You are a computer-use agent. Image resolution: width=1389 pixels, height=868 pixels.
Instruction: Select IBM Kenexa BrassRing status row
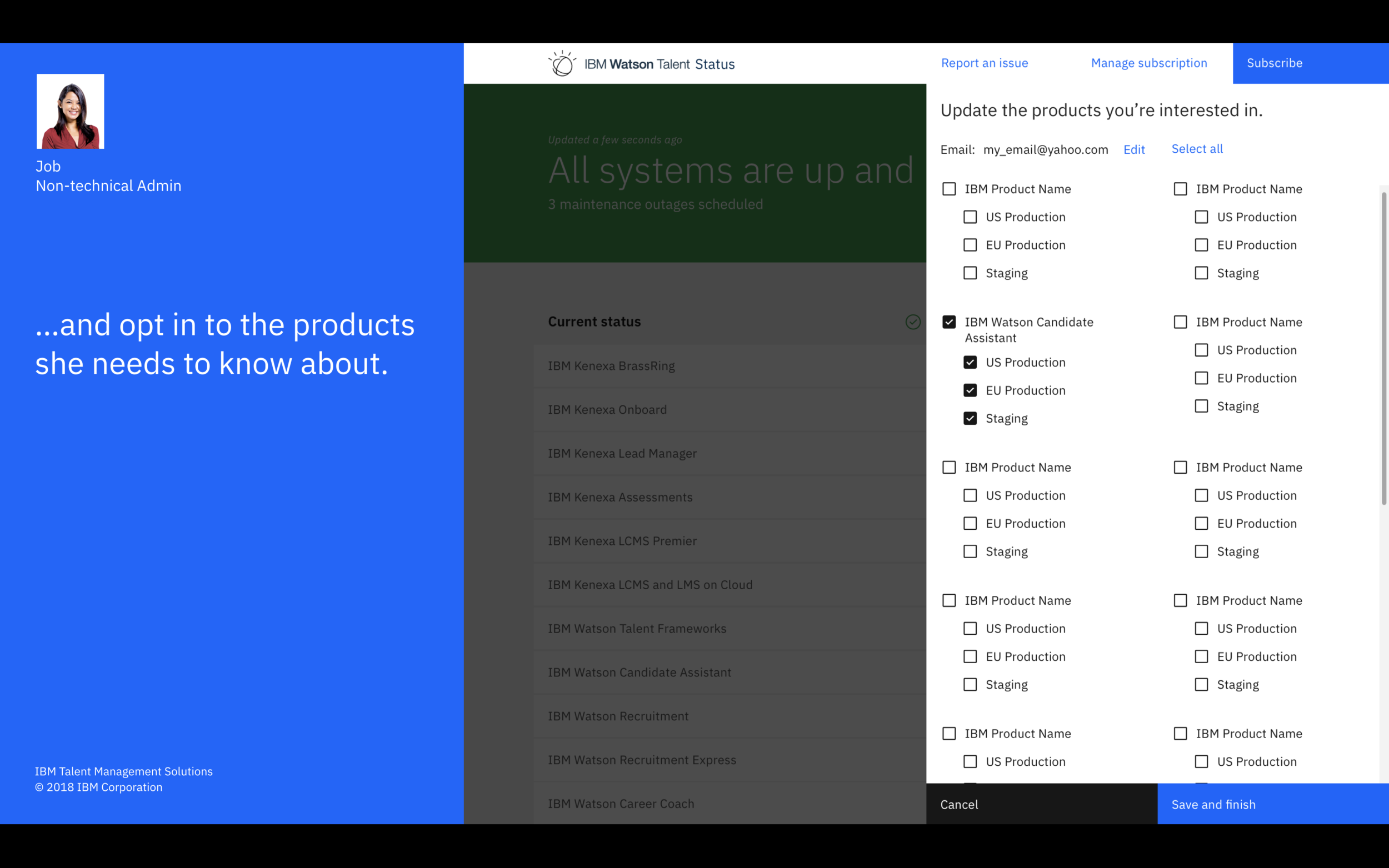tap(730, 365)
